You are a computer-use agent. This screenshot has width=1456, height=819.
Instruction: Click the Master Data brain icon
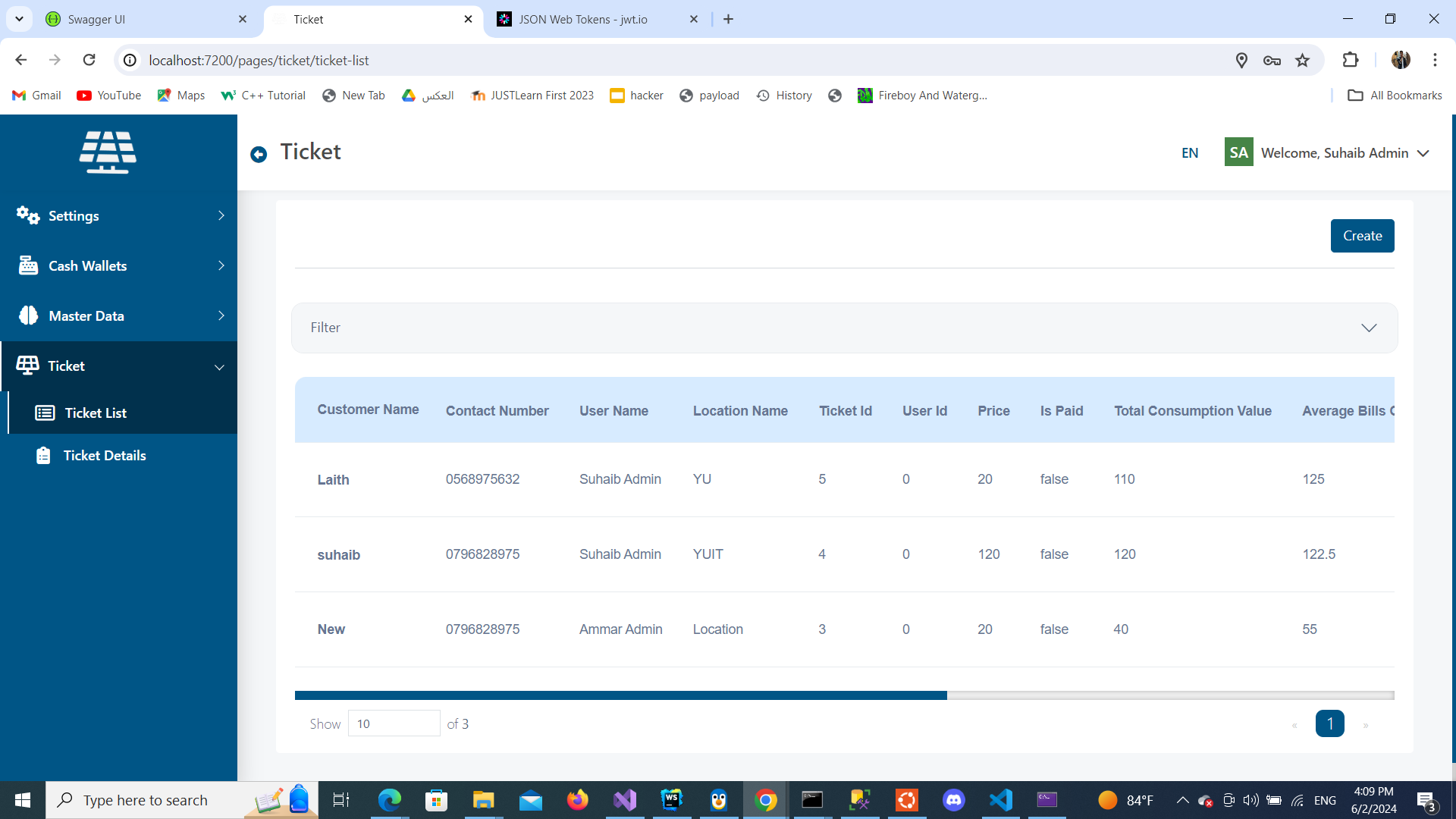click(28, 315)
